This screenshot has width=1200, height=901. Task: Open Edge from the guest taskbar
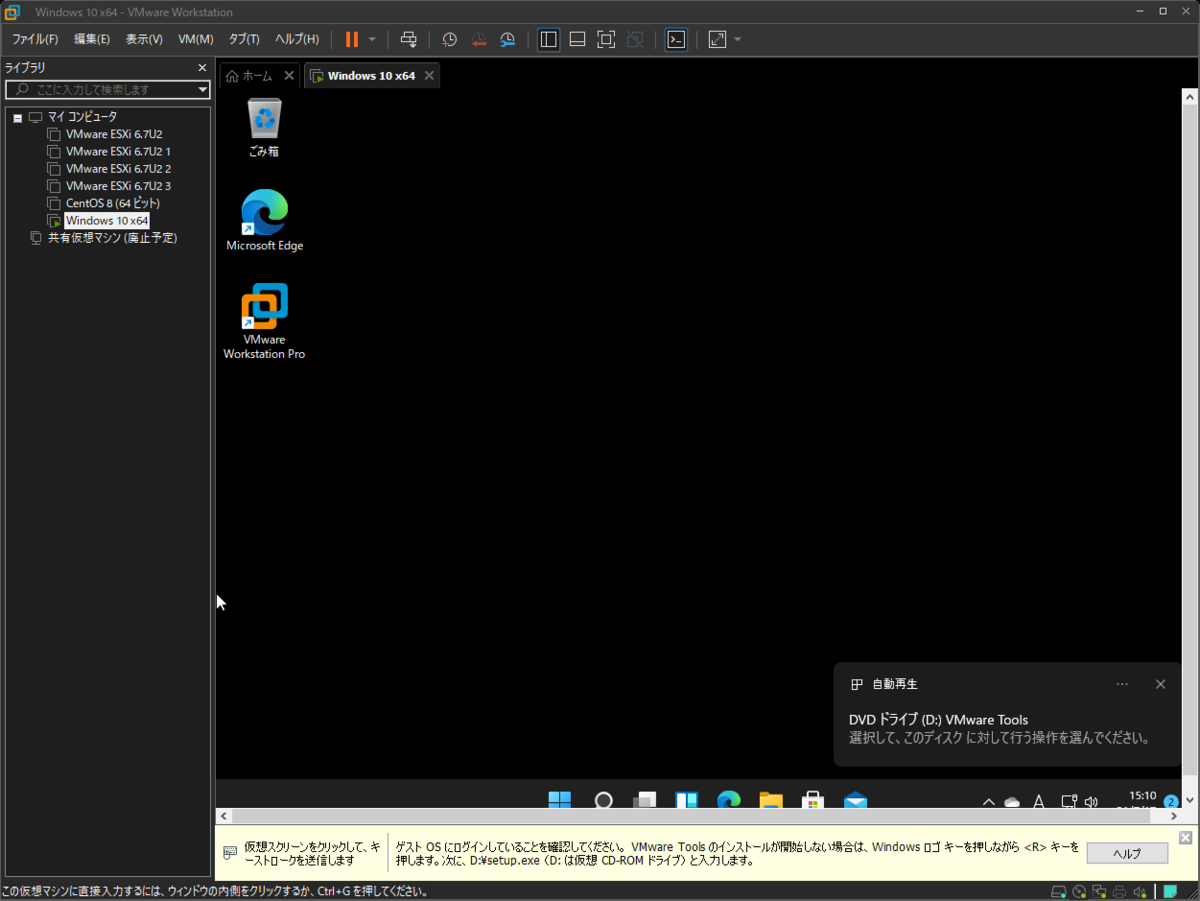[728, 800]
